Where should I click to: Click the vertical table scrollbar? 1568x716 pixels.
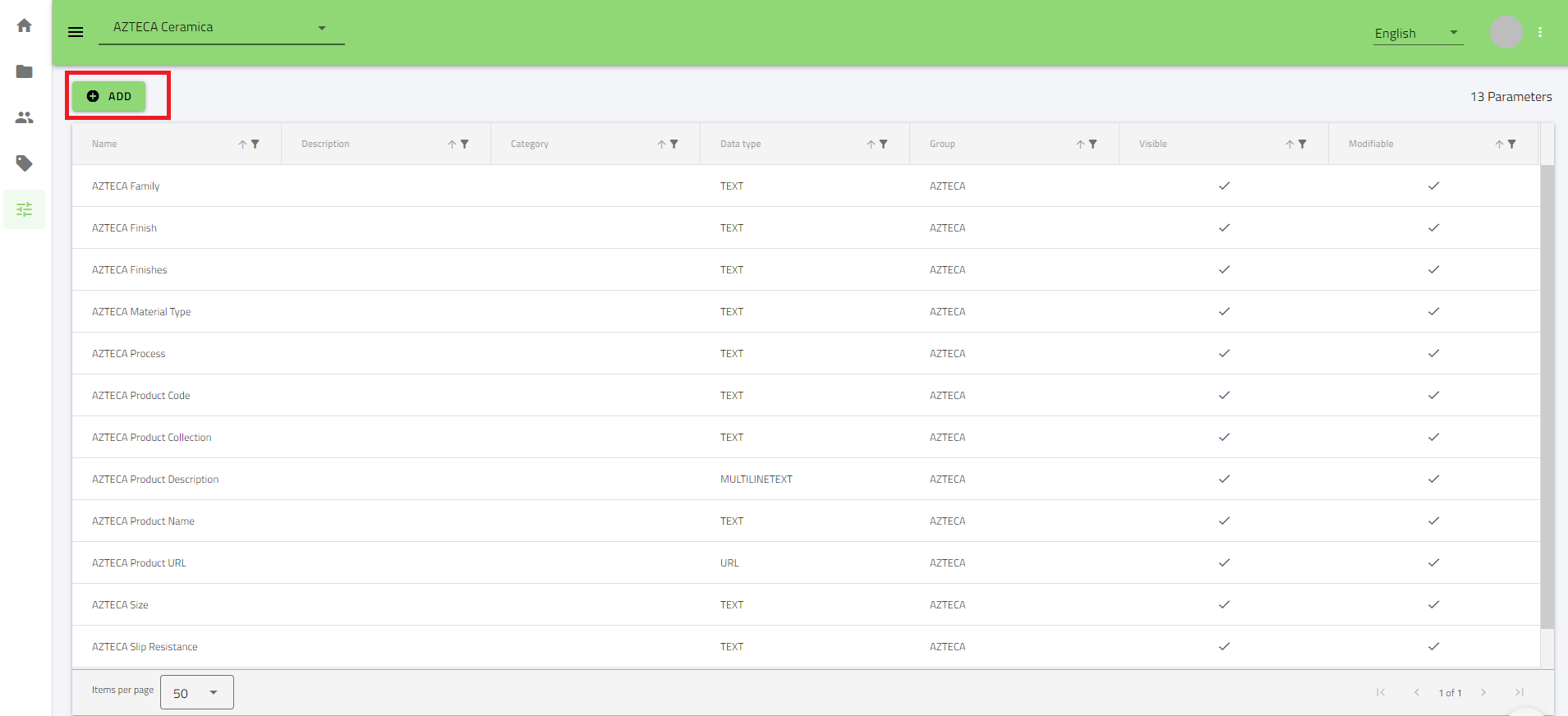coord(1547,397)
